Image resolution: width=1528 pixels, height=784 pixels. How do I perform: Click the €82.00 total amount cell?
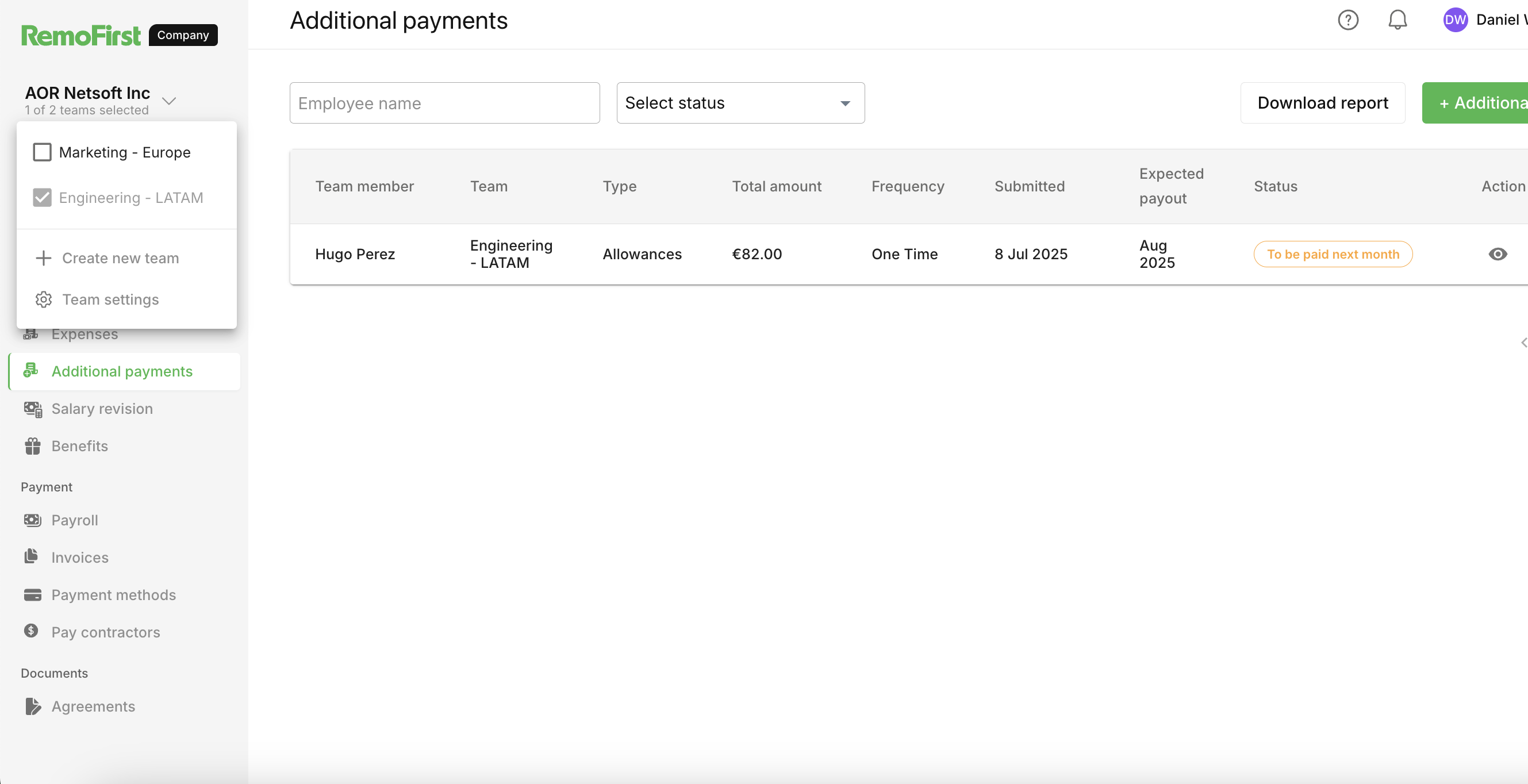pos(757,254)
